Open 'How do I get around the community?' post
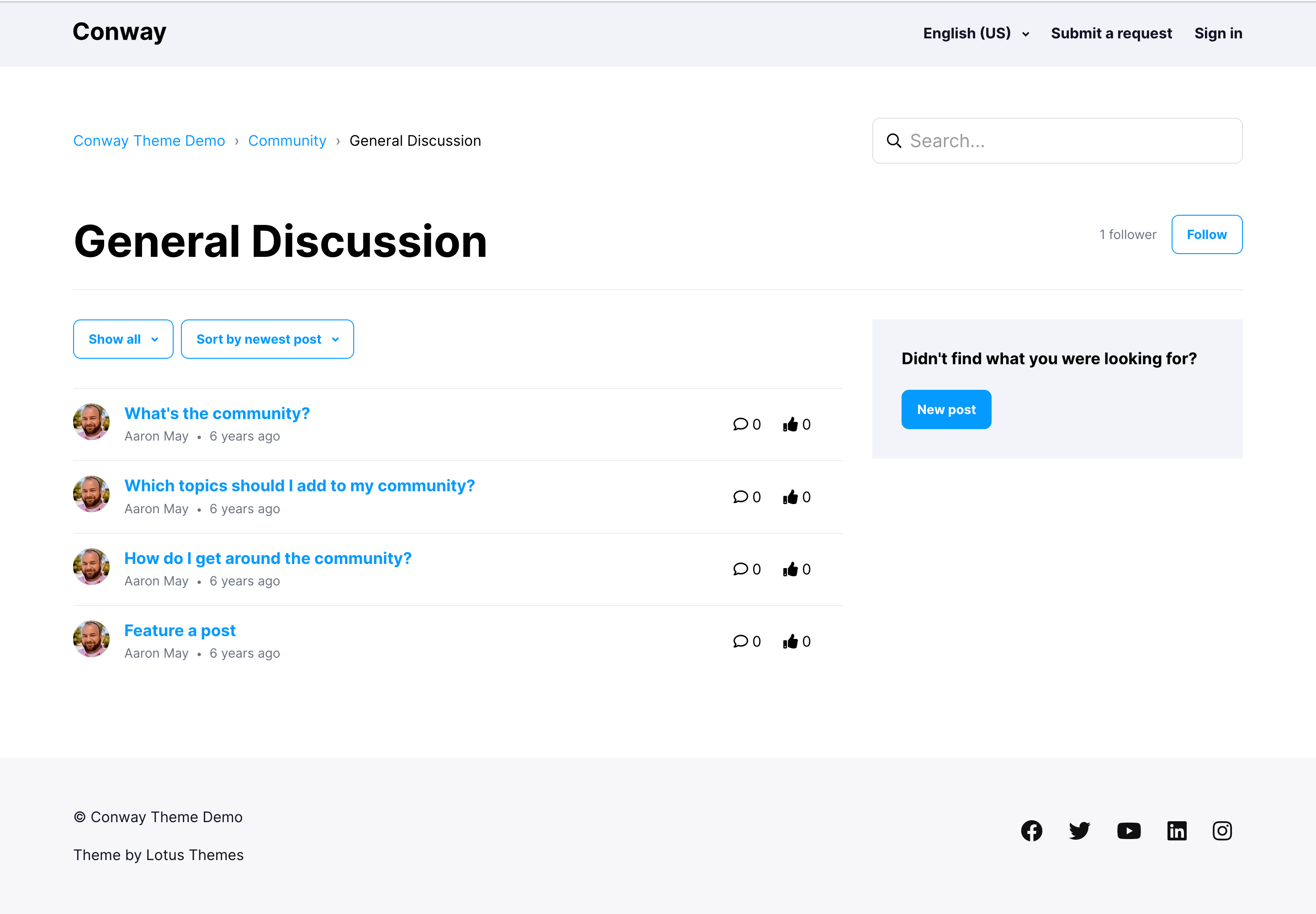 268,558
